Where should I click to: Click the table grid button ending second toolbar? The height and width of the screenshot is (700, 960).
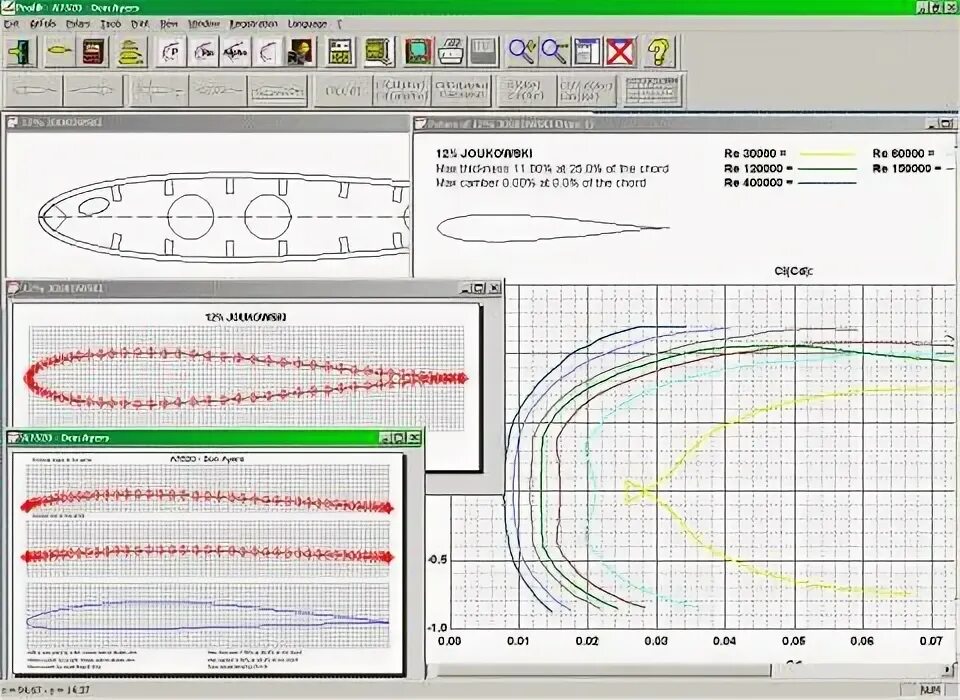(x=653, y=91)
